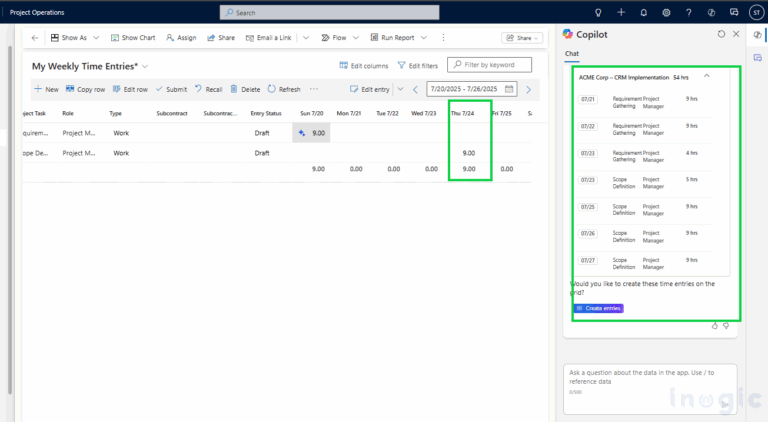Click the Sun 7/20 cell showing 9.00
The height and width of the screenshot is (422, 768).
click(312, 133)
